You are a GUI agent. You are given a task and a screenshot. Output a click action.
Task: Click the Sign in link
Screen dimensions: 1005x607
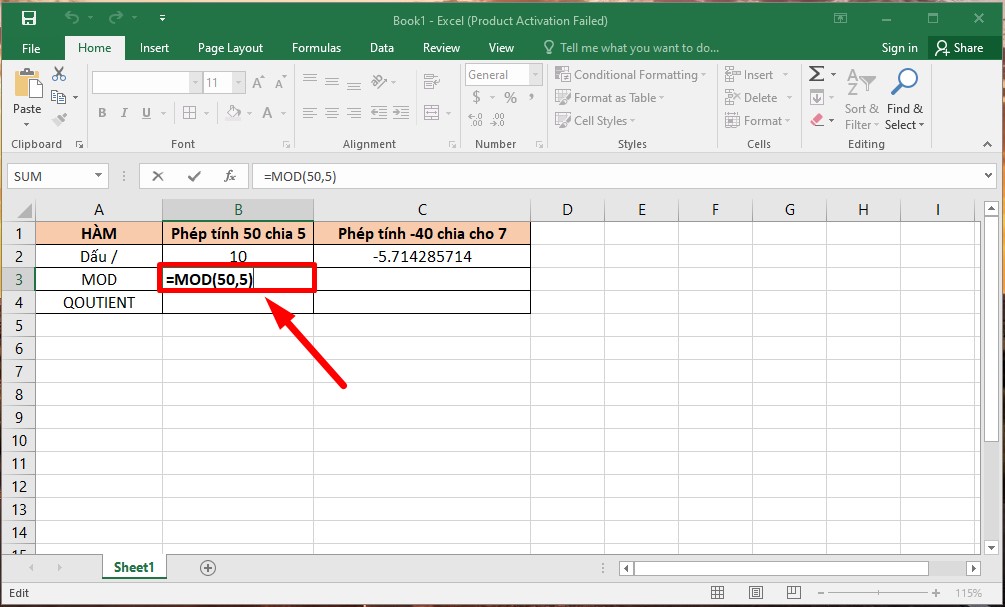coord(899,47)
